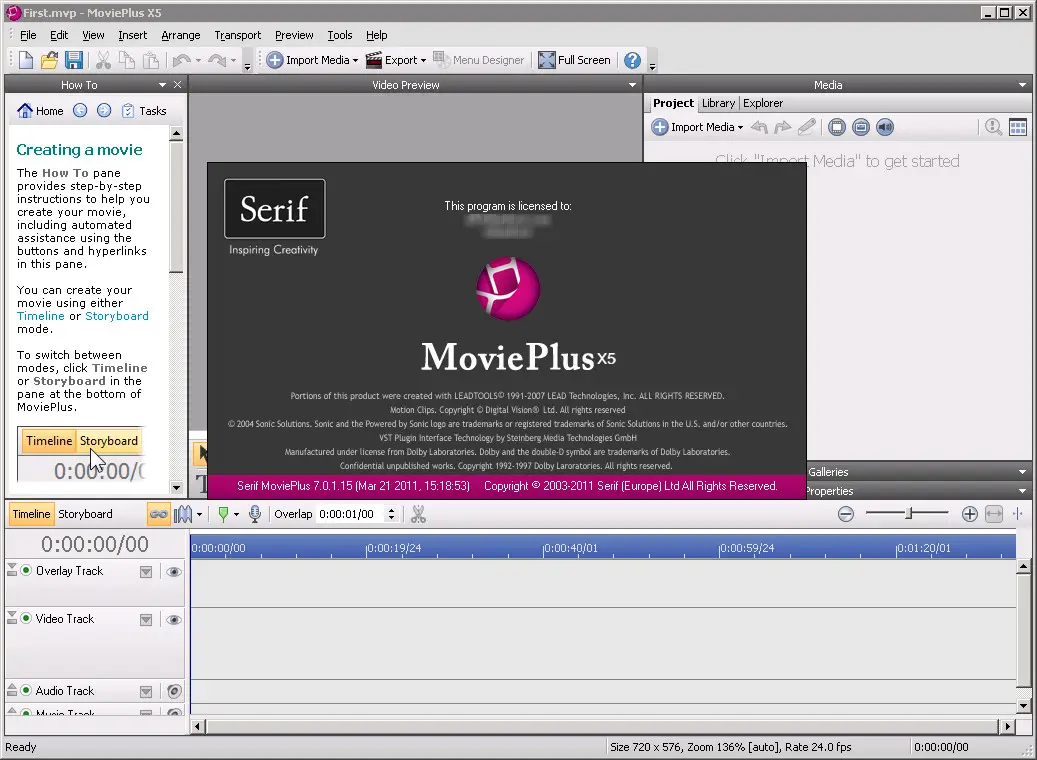Mute the Audio Track with its speaker icon
Screen dimensions: 1037x760
coord(174,691)
